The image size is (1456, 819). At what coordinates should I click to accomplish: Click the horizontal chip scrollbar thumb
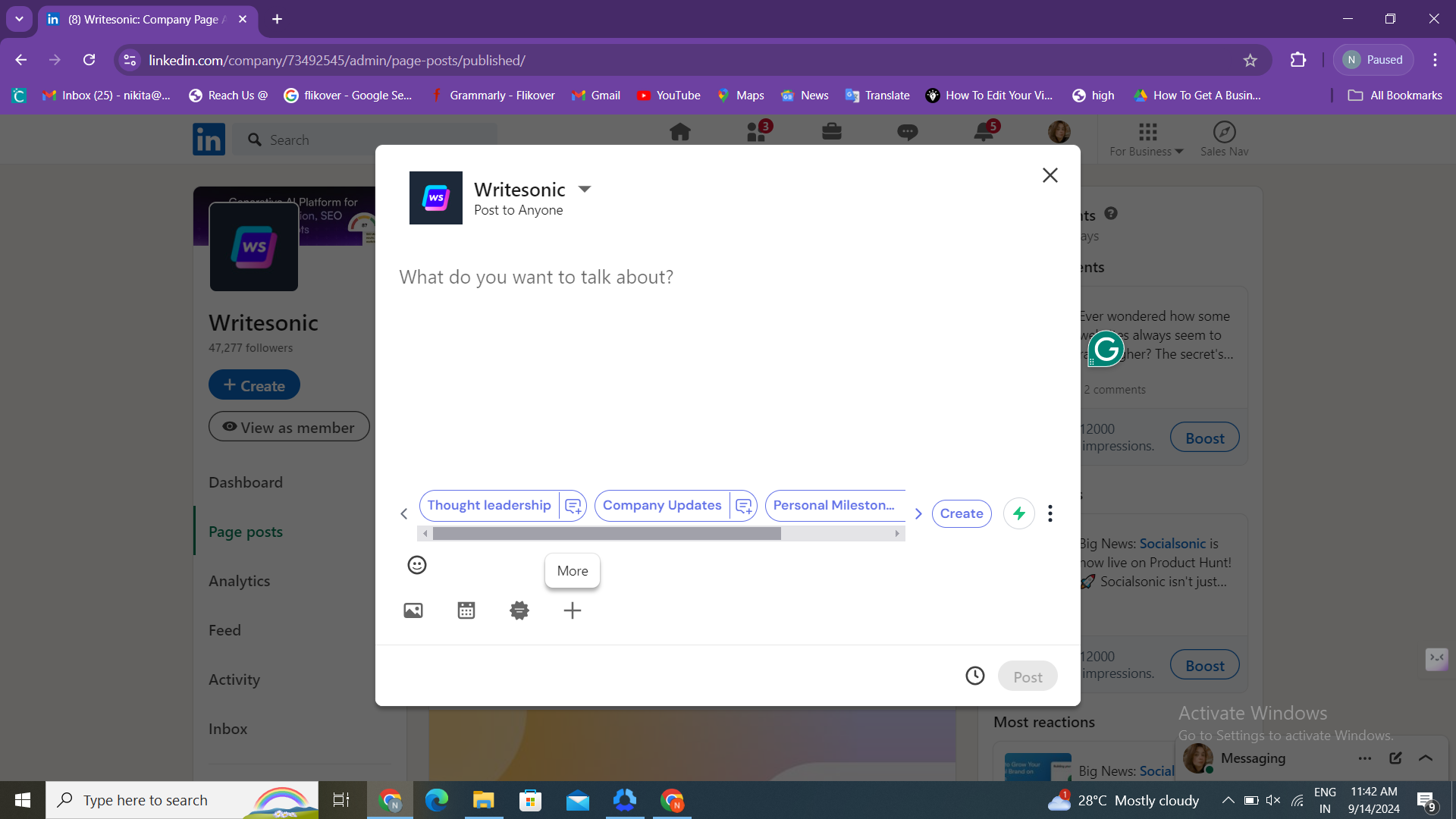coord(607,534)
